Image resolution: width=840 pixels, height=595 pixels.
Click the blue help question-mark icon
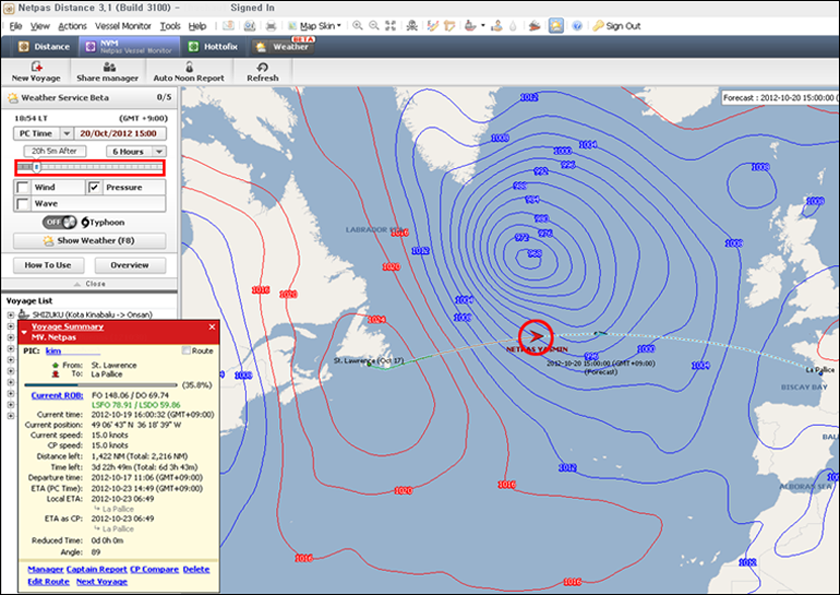[x=577, y=26]
